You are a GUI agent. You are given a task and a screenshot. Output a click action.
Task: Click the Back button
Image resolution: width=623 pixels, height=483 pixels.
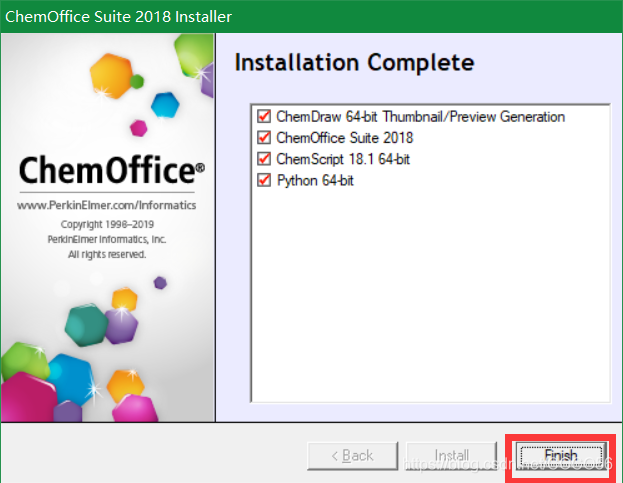[x=353, y=456]
